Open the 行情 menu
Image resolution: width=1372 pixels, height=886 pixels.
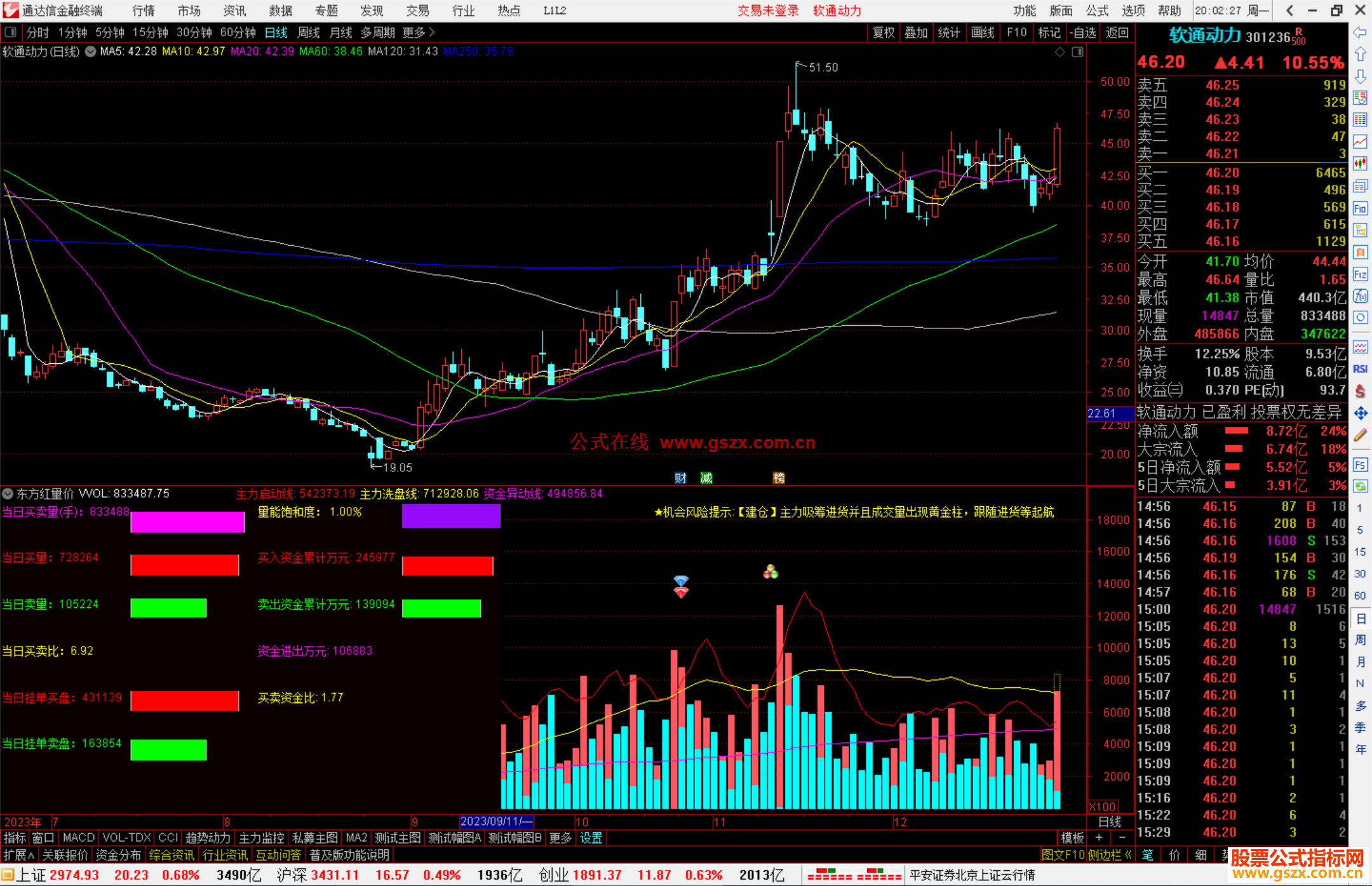pos(144,11)
